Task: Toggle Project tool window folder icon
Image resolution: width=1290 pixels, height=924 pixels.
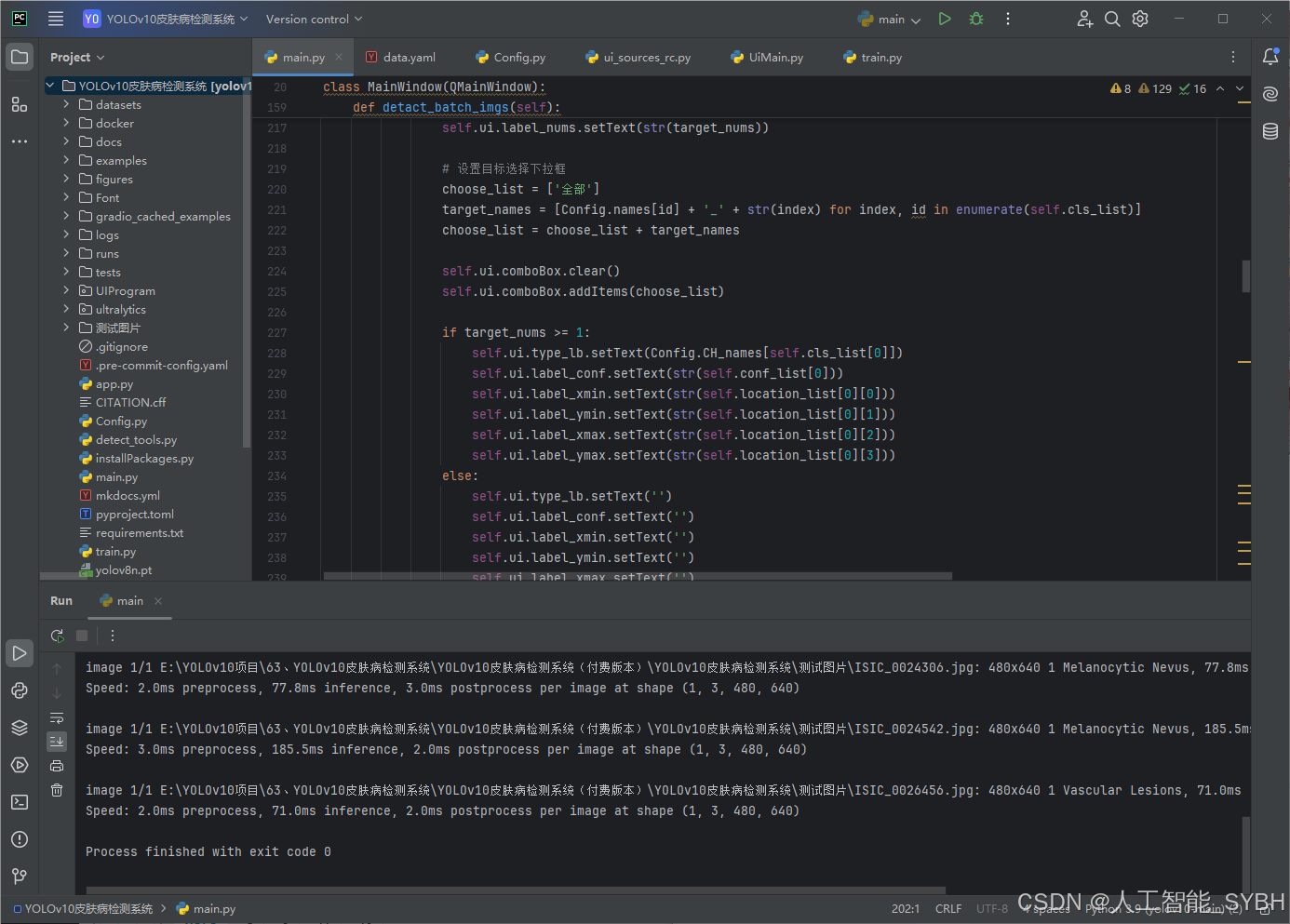Action: [20, 57]
